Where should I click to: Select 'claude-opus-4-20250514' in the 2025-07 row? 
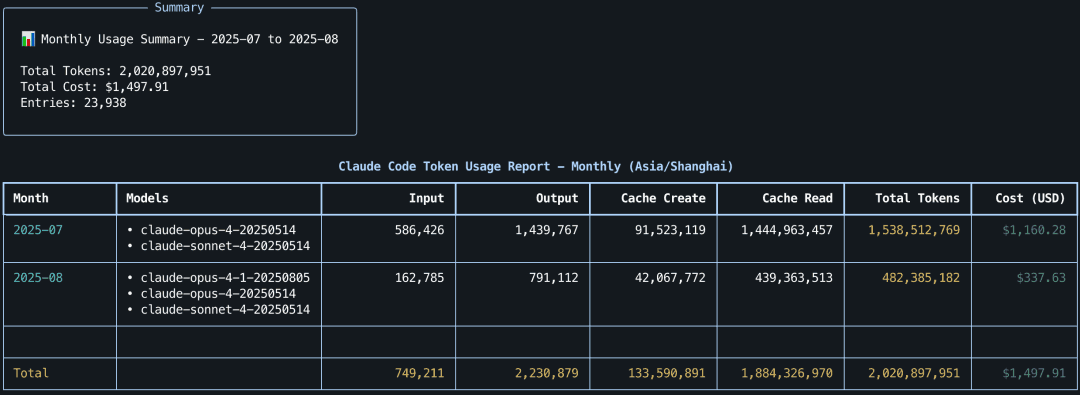pyautogui.click(x=218, y=230)
